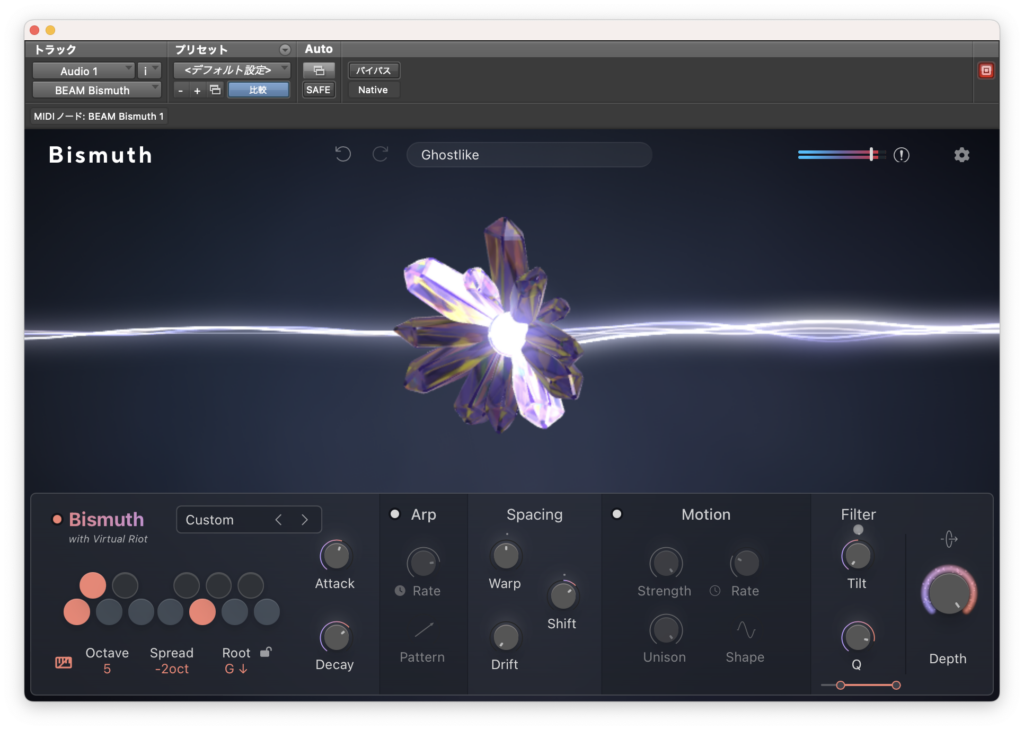Enable the Motion section toggle

tap(616, 515)
